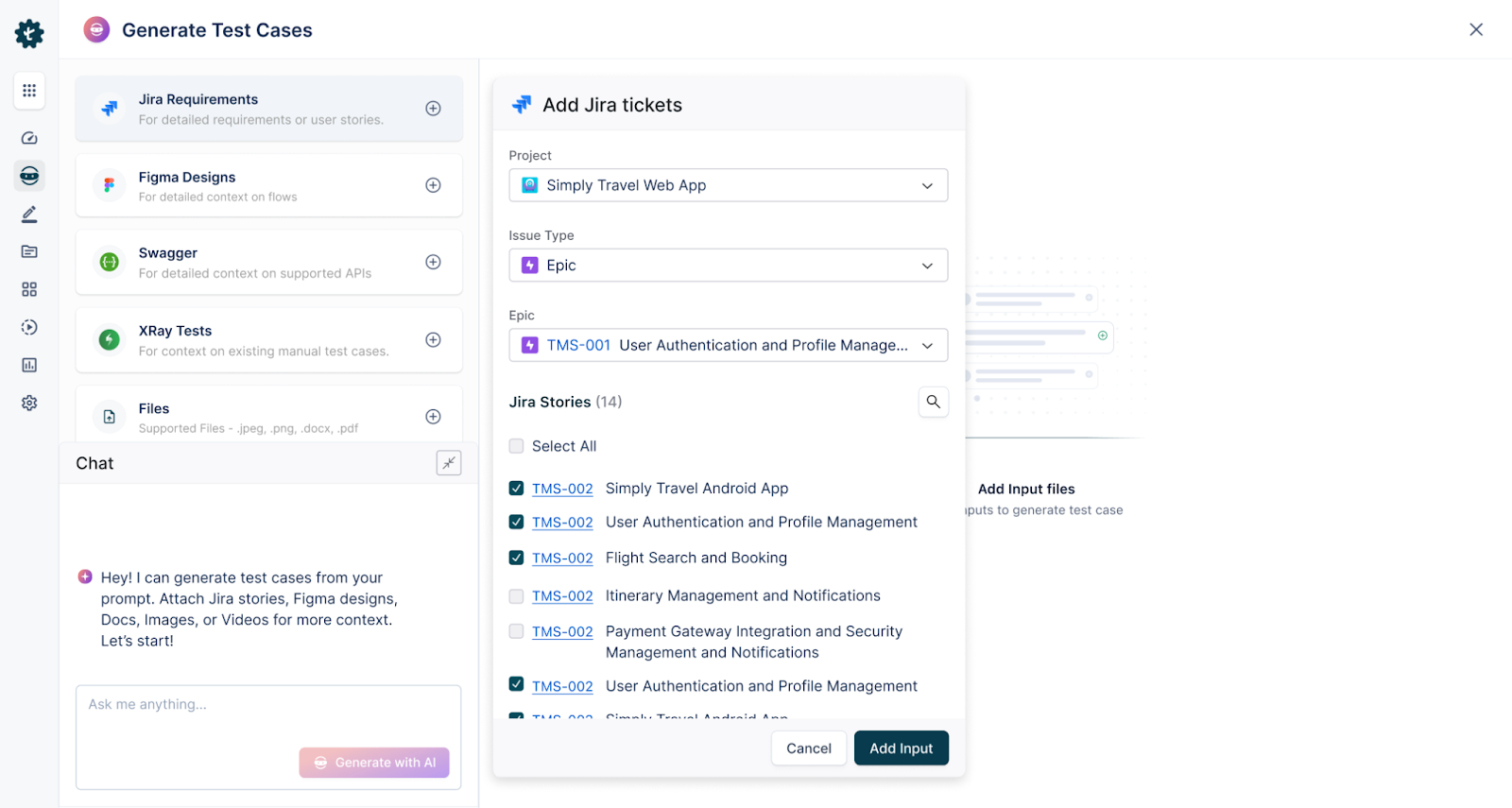Click the Generate with AI button

coord(374,763)
